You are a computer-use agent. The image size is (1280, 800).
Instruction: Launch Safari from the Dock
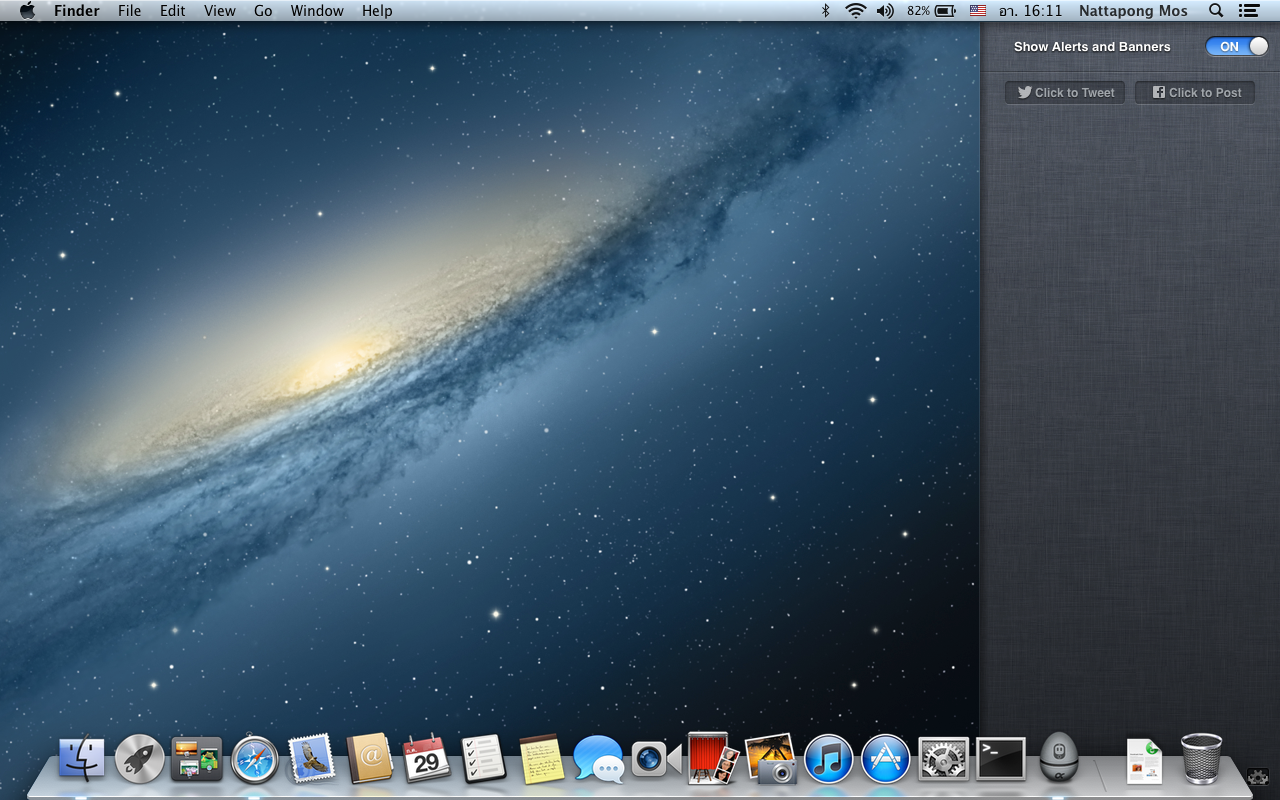click(255, 759)
